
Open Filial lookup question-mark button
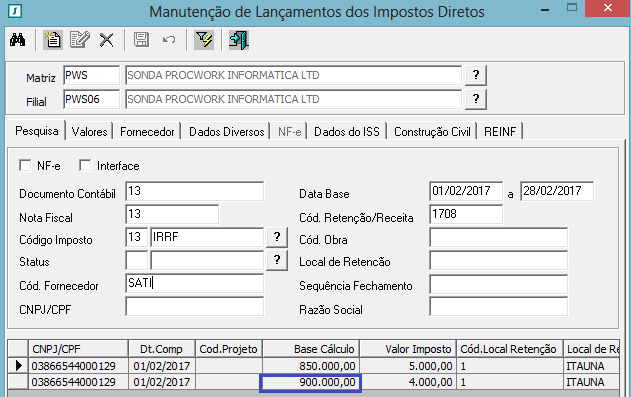pyautogui.click(x=476, y=99)
